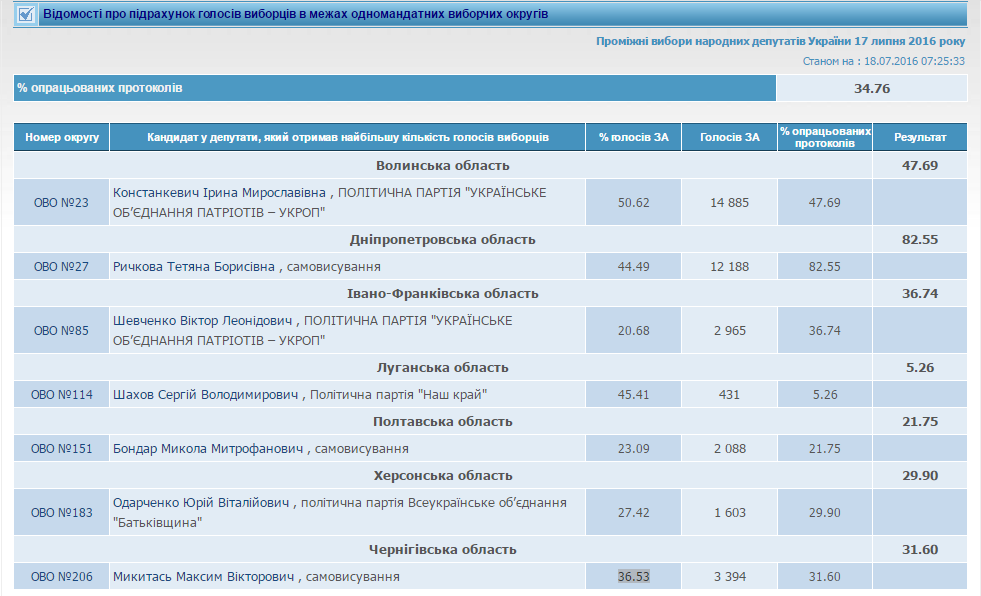Click the 'Кандидат у депутати' column header
The width and height of the screenshot is (981, 596).
[348, 137]
